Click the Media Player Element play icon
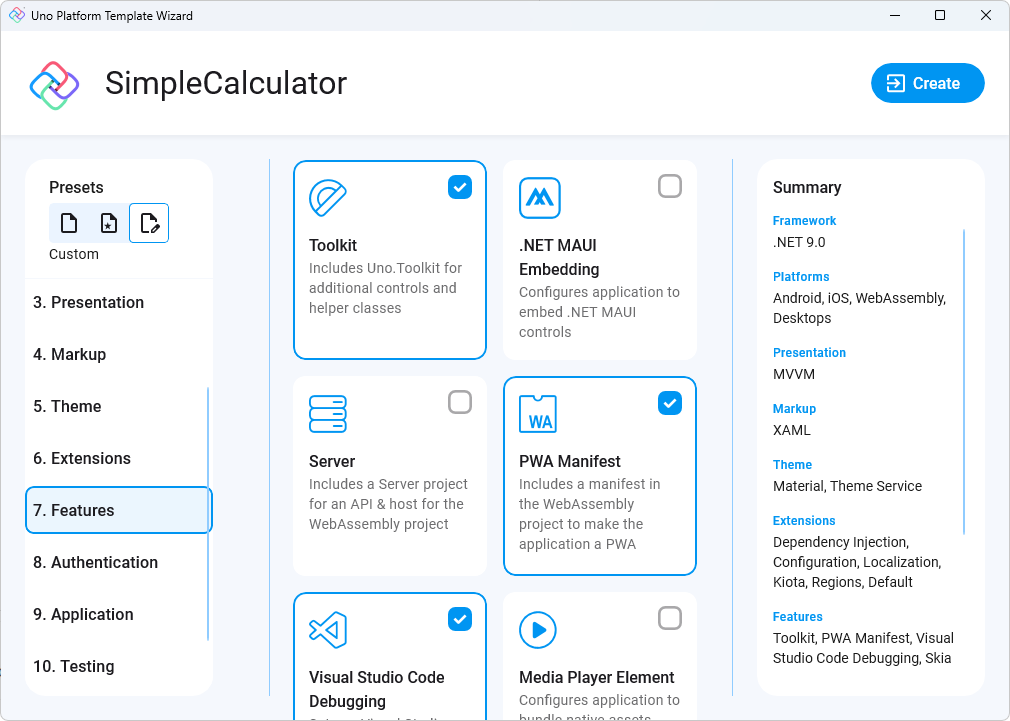The width and height of the screenshot is (1010, 721). [539, 629]
